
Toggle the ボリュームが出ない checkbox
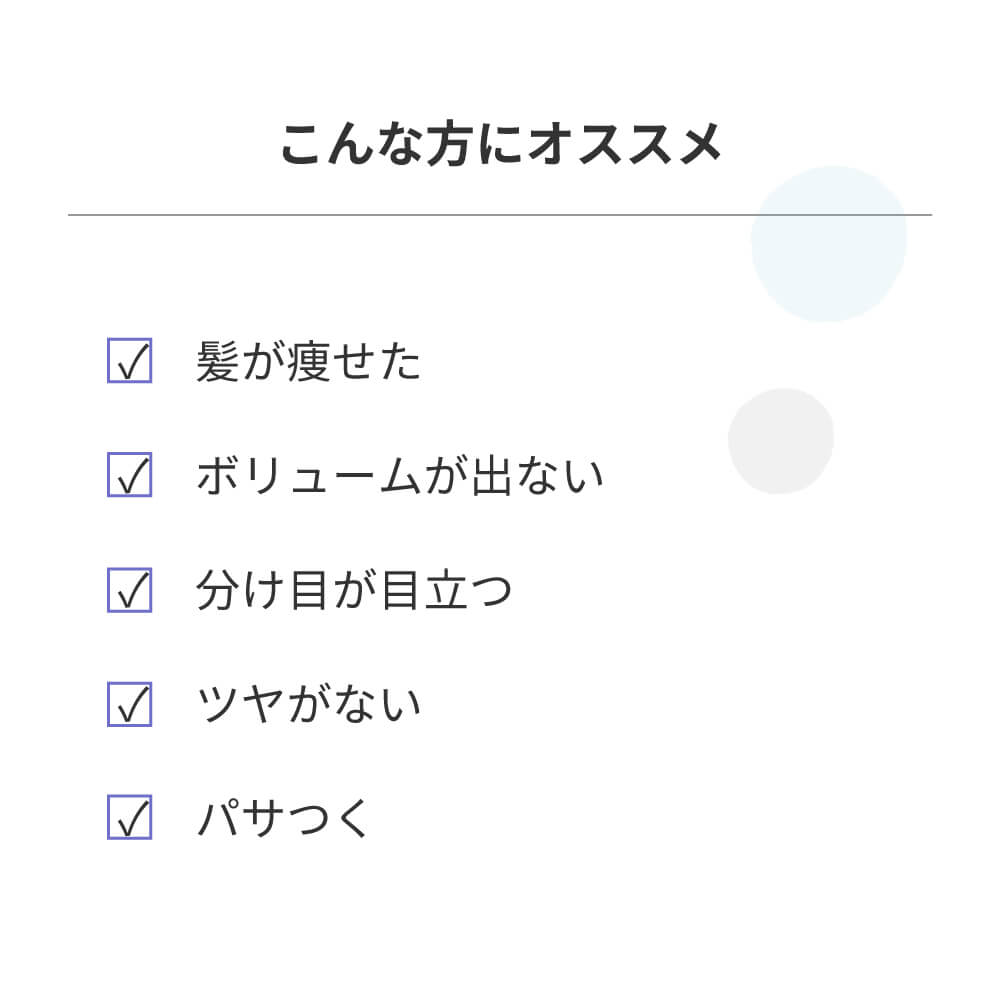(x=129, y=475)
